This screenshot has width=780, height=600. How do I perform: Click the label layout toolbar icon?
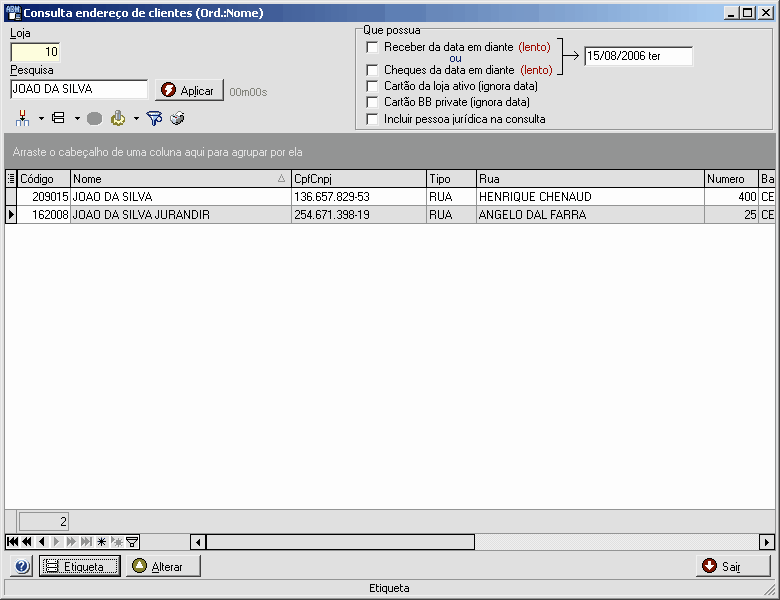click(58, 118)
